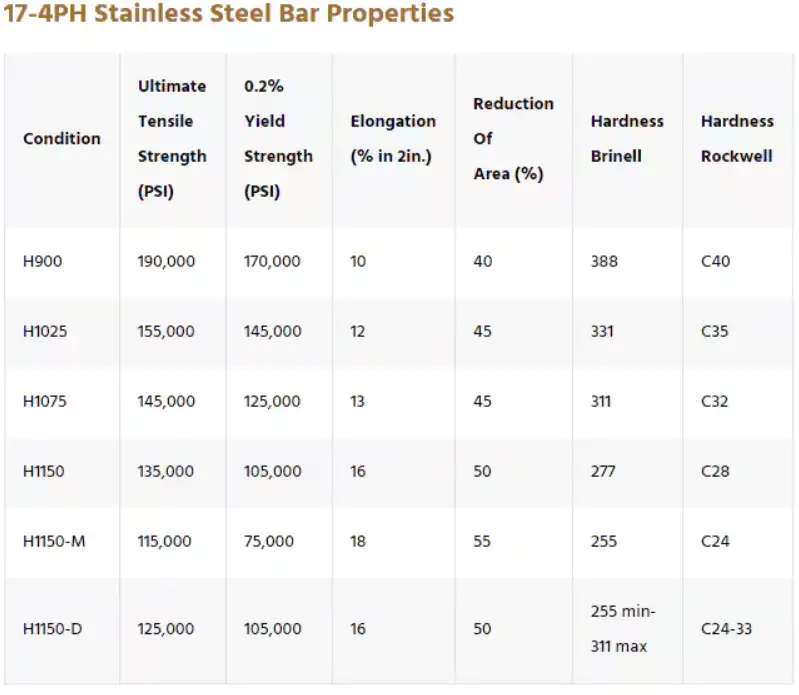The width and height of the screenshot is (799, 695).
Task: Click the Rockwell value C24-33
Action: pyautogui.click(x=727, y=629)
